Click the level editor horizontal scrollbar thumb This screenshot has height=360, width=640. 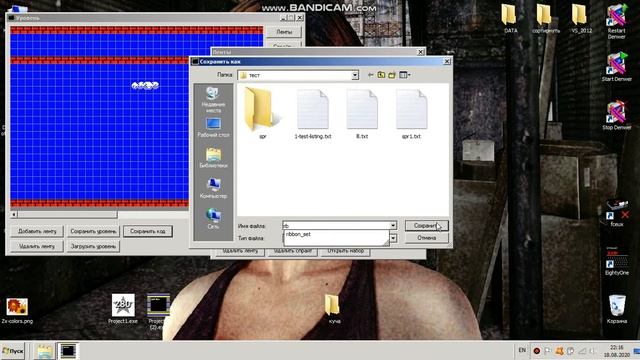click(67, 214)
